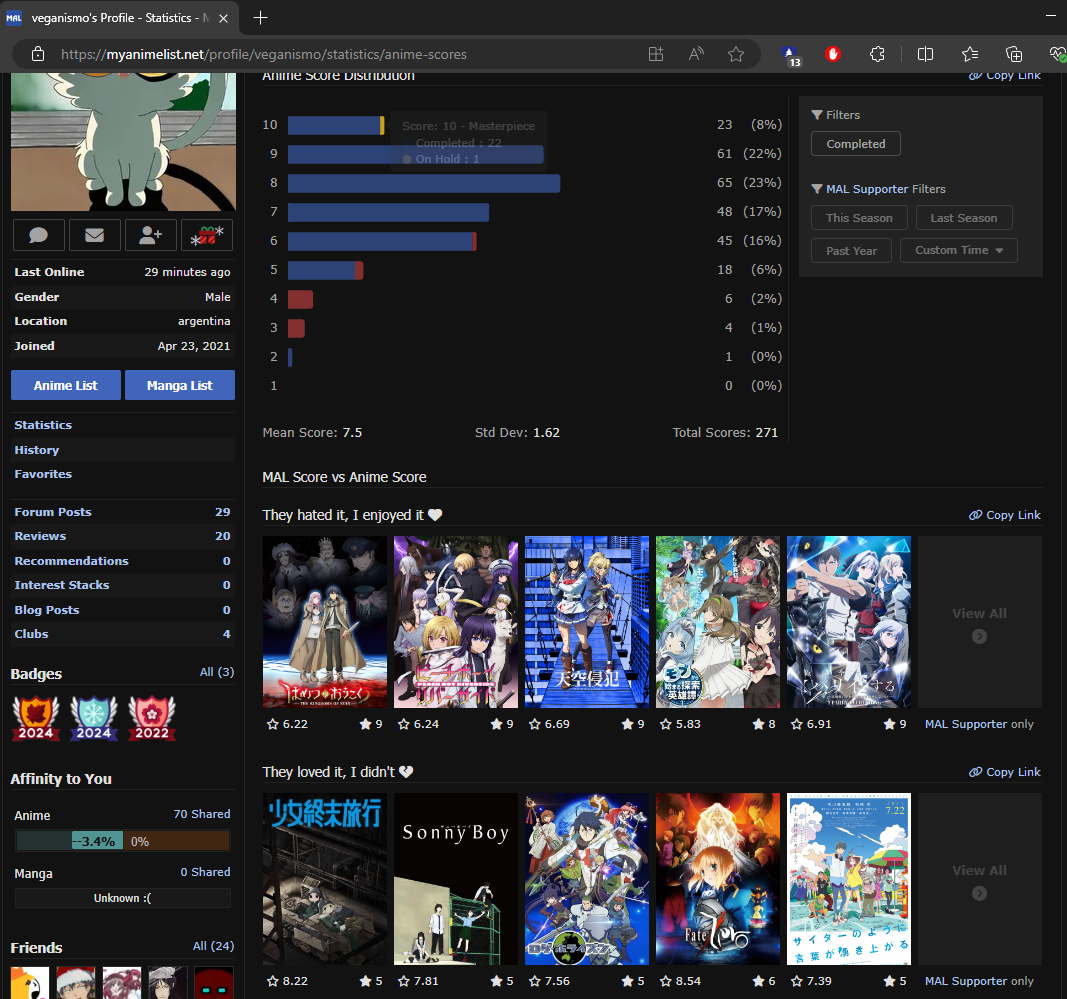The image size is (1067, 999).
Task: Open the extensions puzzle icon
Action: point(877,54)
